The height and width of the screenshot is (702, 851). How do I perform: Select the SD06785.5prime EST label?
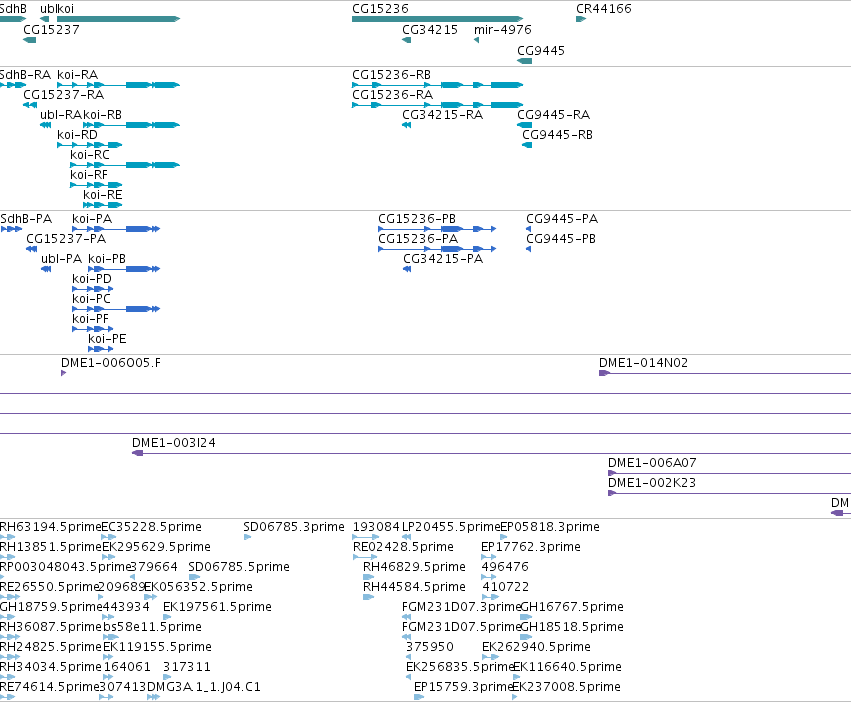point(239,567)
